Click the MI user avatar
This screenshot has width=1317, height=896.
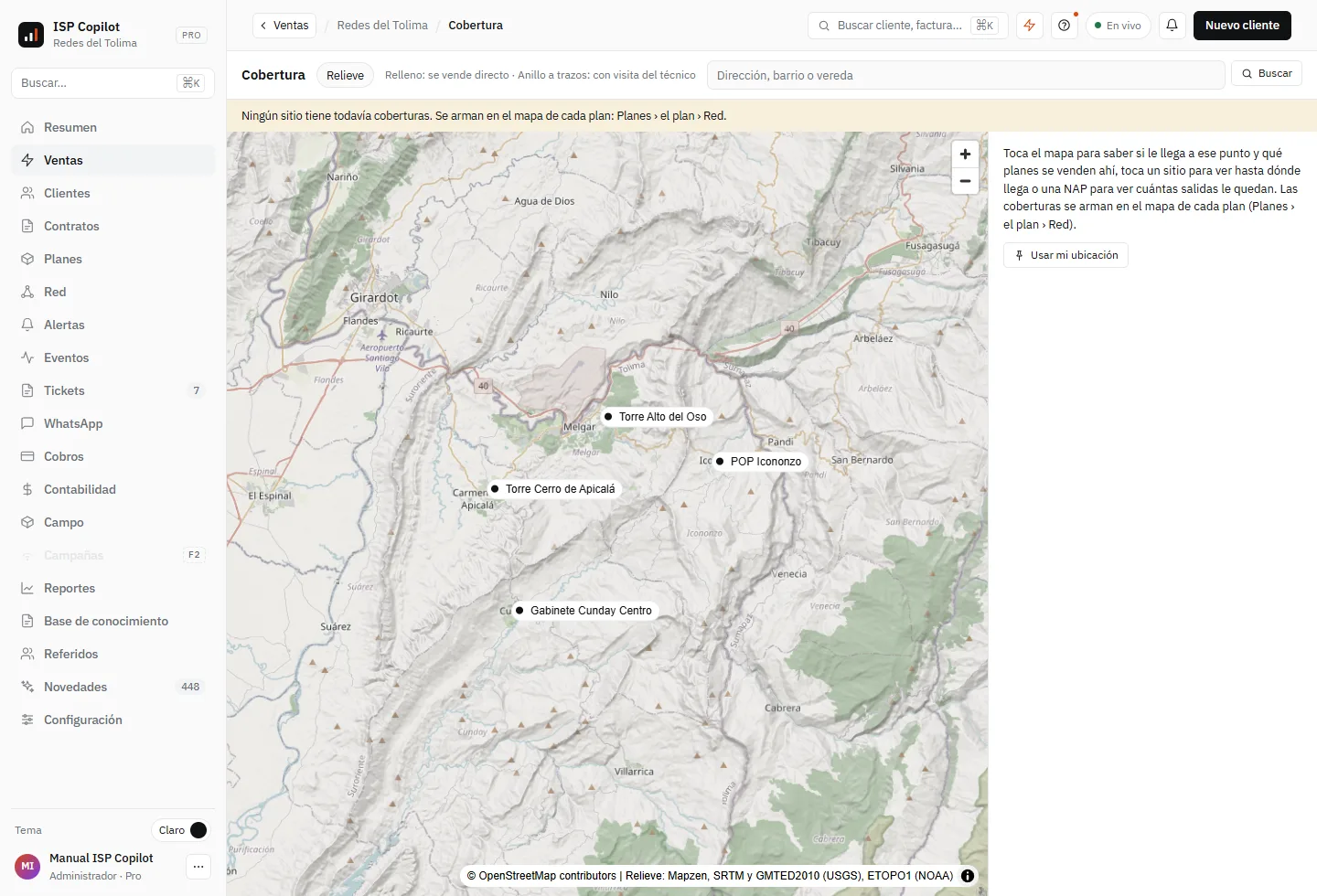(27, 867)
